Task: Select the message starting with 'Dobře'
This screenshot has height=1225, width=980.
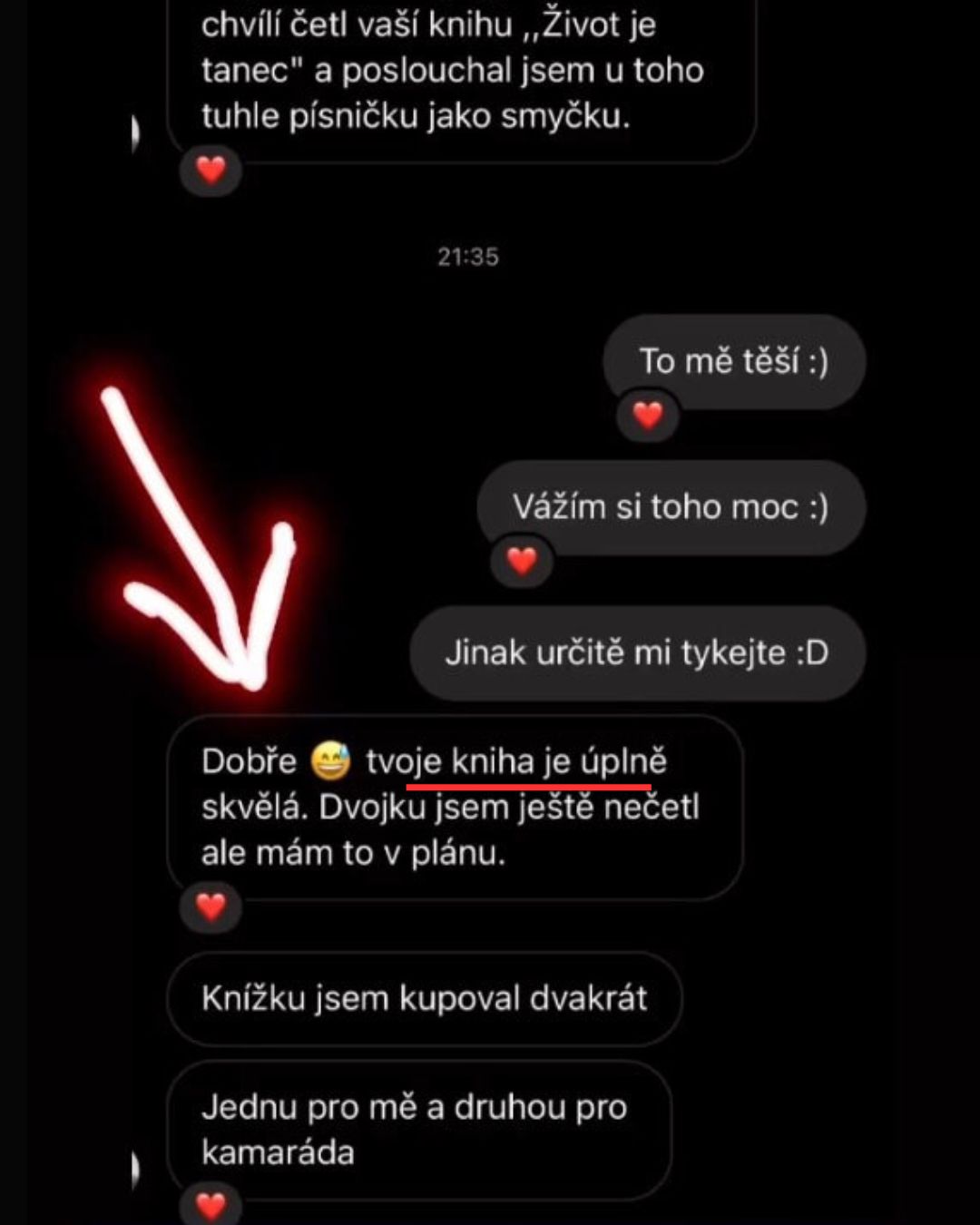Action: click(456, 808)
